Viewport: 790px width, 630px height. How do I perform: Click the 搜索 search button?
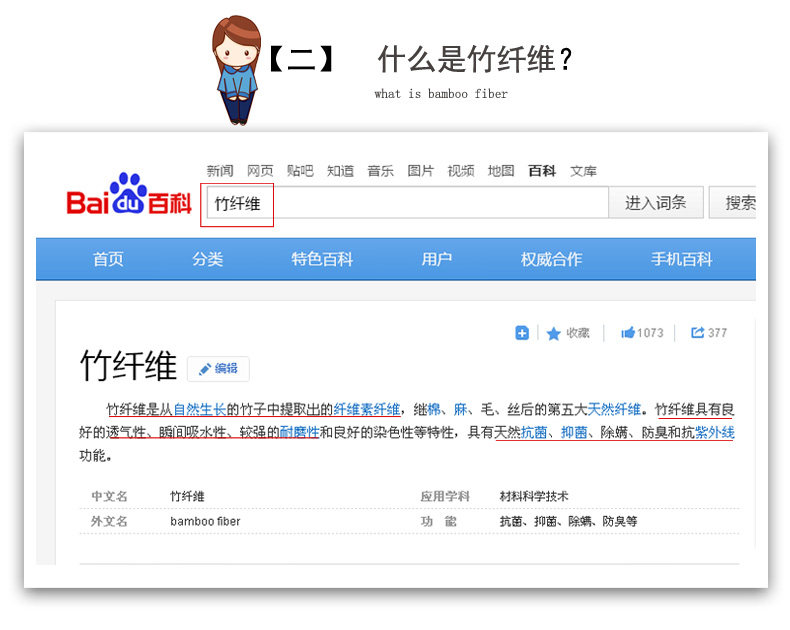pos(734,203)
